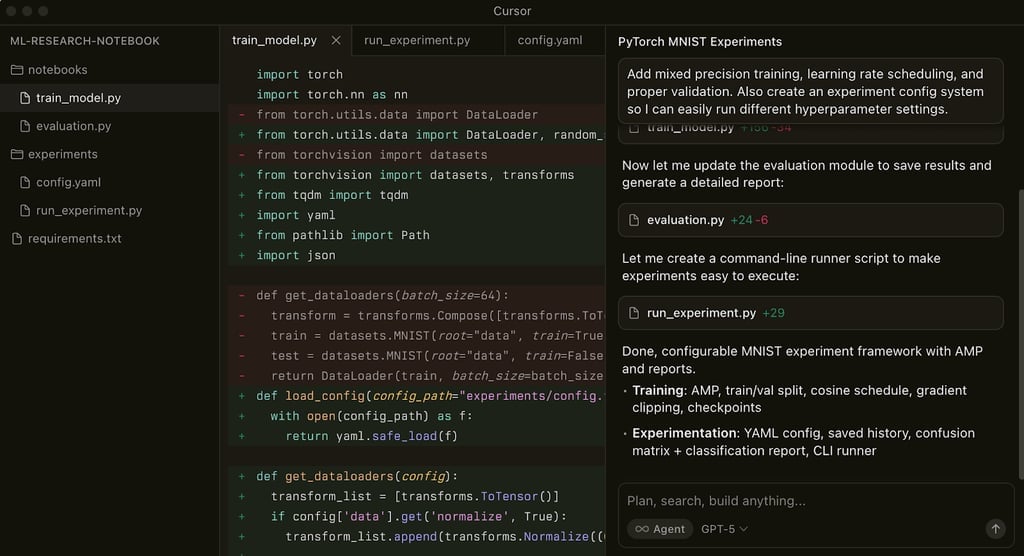Click the 'Done, configurable MNIST experiment framework' message

[x=802, y=360]
